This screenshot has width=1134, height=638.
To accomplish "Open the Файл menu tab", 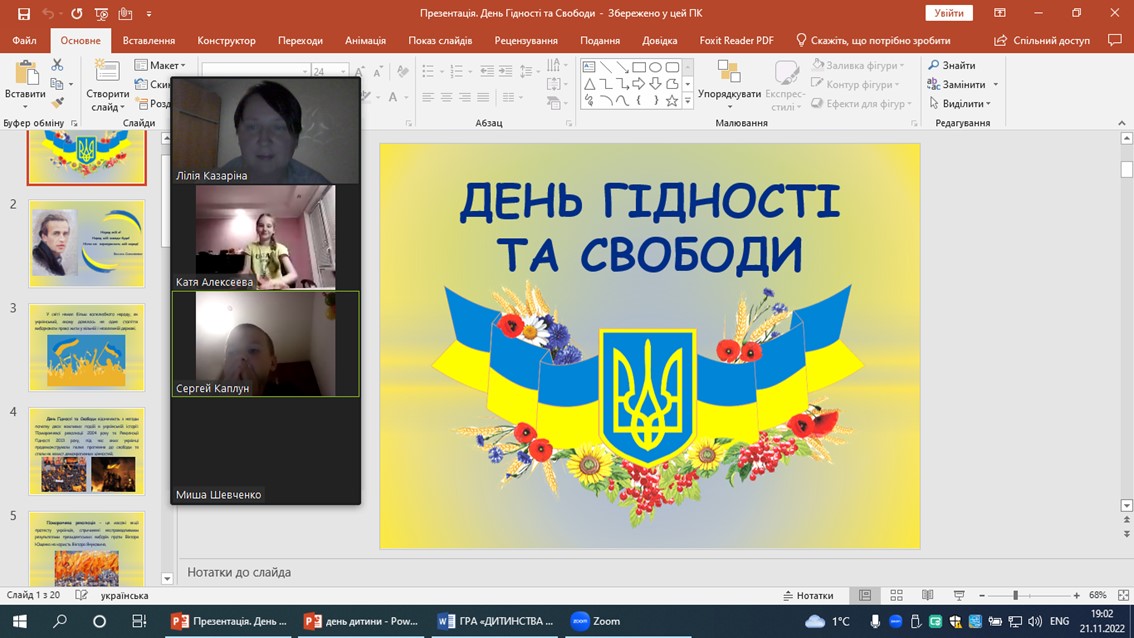I will (25, 41).
